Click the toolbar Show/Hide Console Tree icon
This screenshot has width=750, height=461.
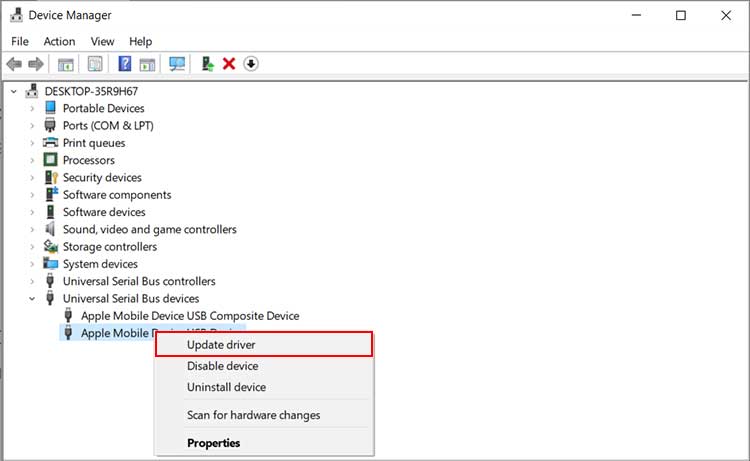coord(66,64)
